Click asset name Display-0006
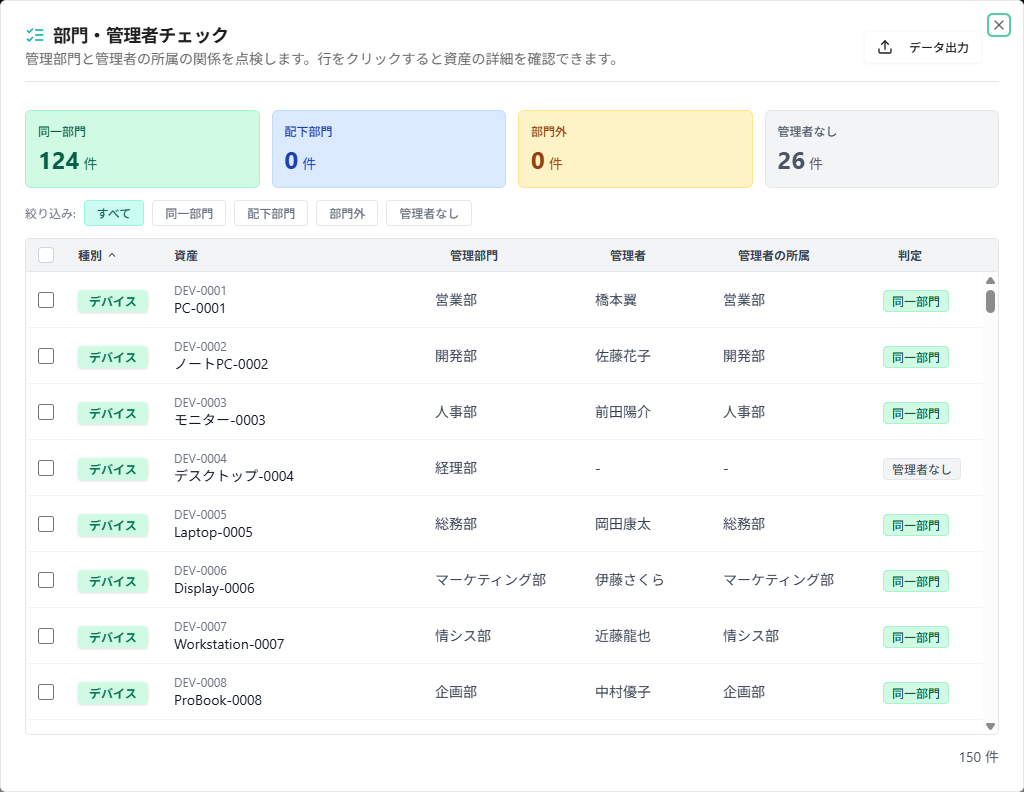This screenshot has height=792, width=1024. pyautogui.click(x=214, y=588)
